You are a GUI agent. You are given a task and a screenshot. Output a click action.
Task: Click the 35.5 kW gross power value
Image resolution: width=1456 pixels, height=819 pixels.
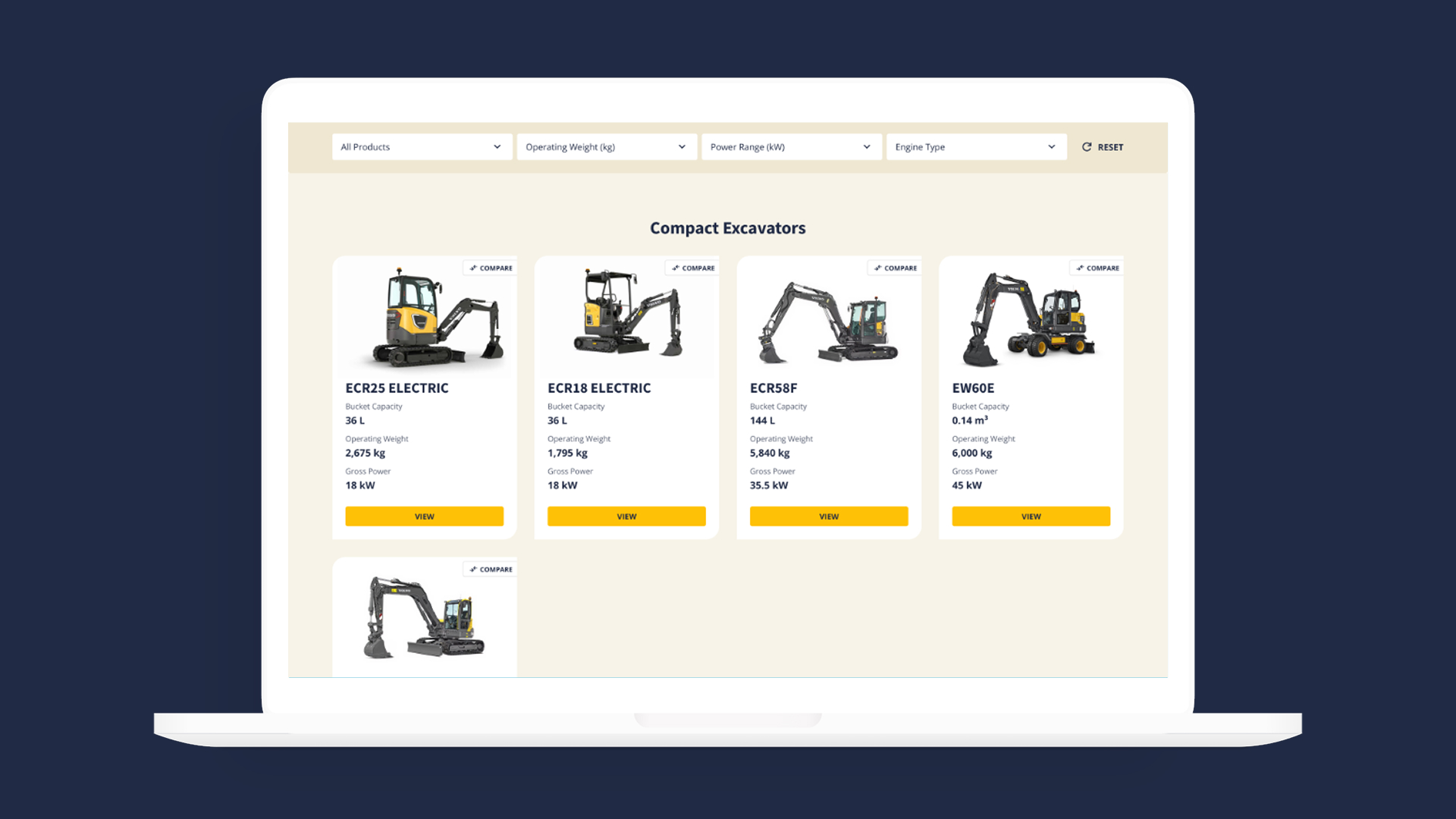click(x=769, y=485)
